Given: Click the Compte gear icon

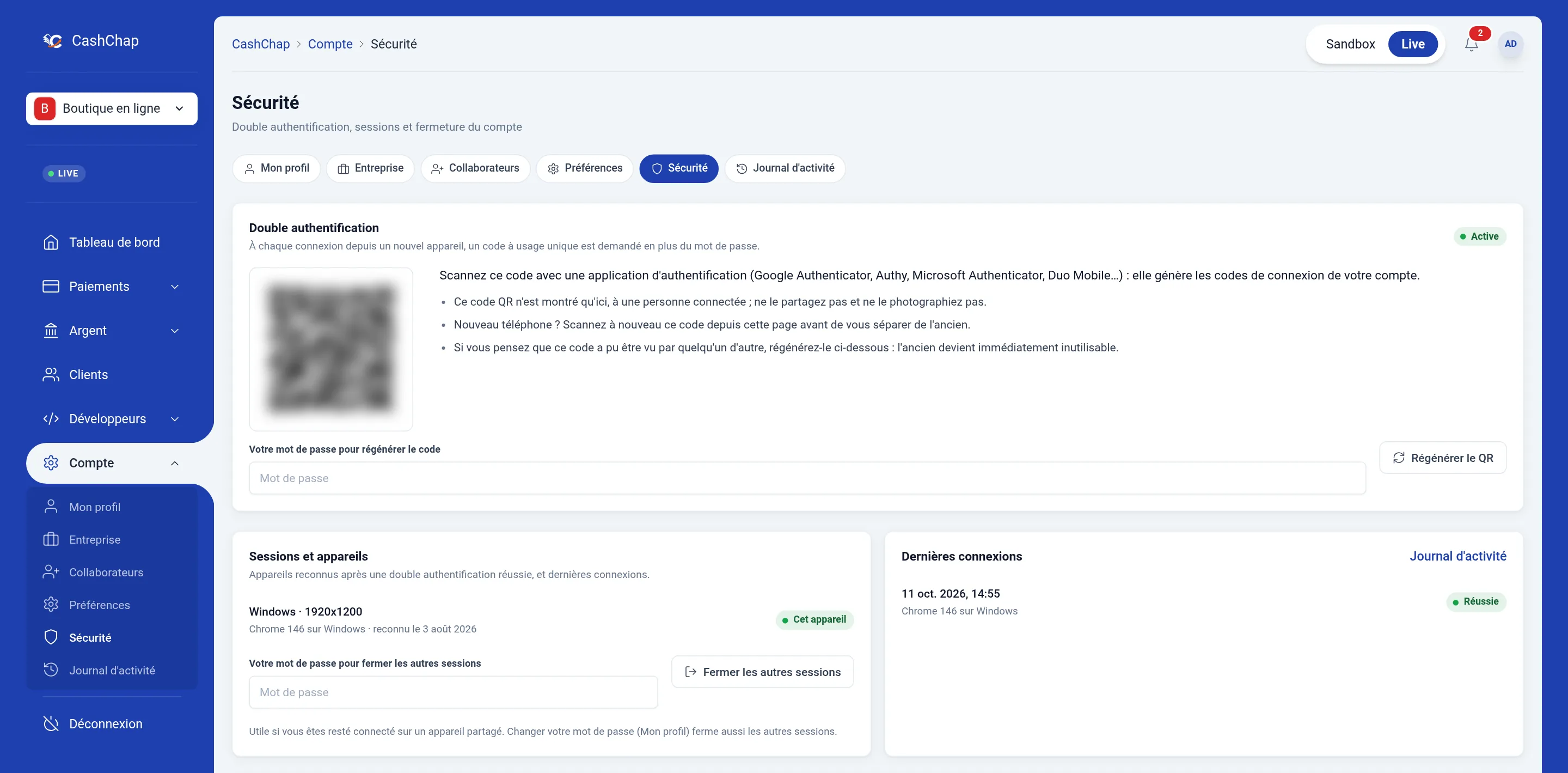Looking at the screenshot, I should (x=51, y=463).
